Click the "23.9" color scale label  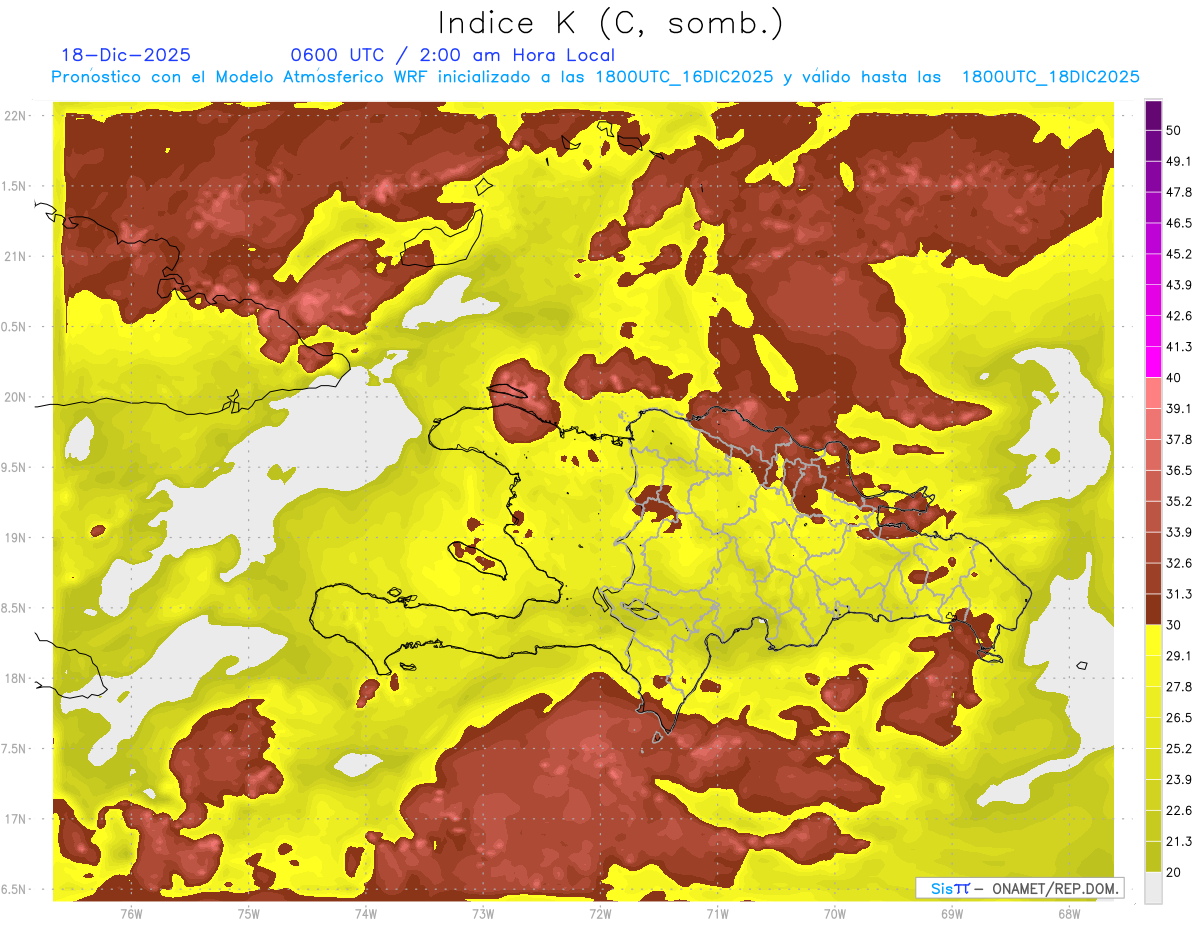click(1178, 779)
